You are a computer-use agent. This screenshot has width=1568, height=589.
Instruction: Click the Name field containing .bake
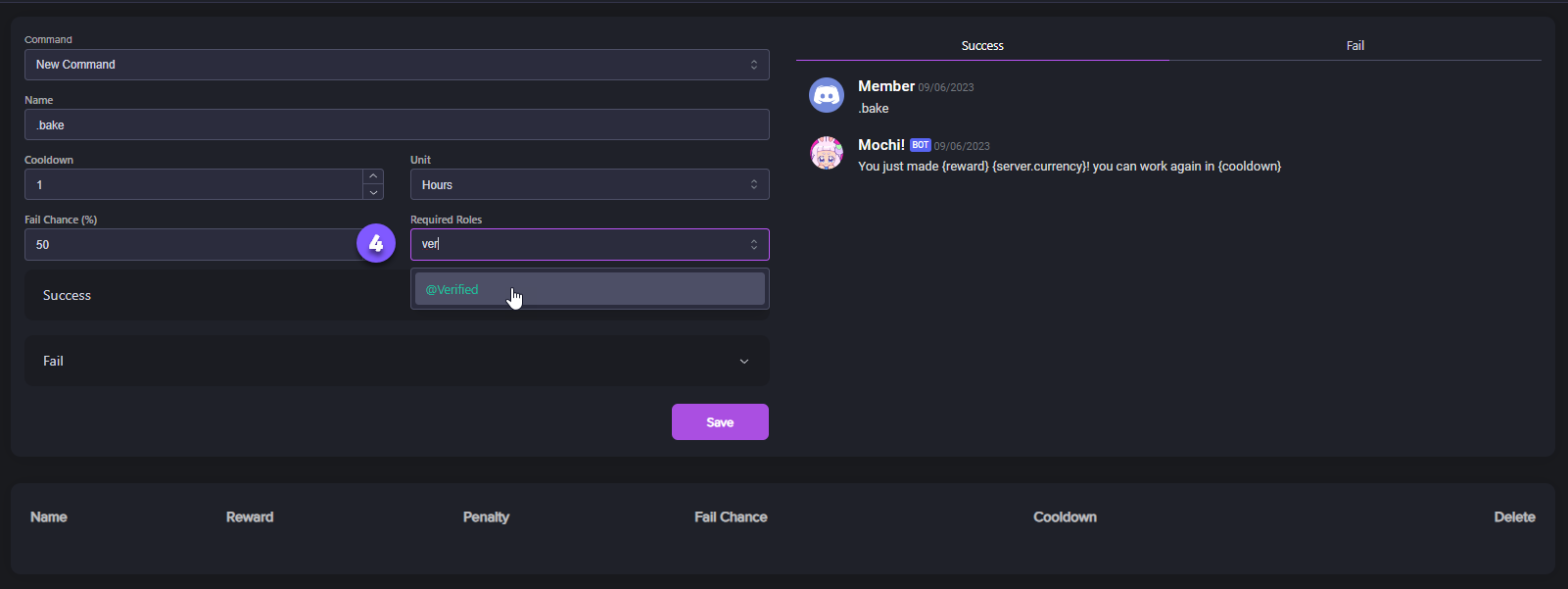click(397, 124)
